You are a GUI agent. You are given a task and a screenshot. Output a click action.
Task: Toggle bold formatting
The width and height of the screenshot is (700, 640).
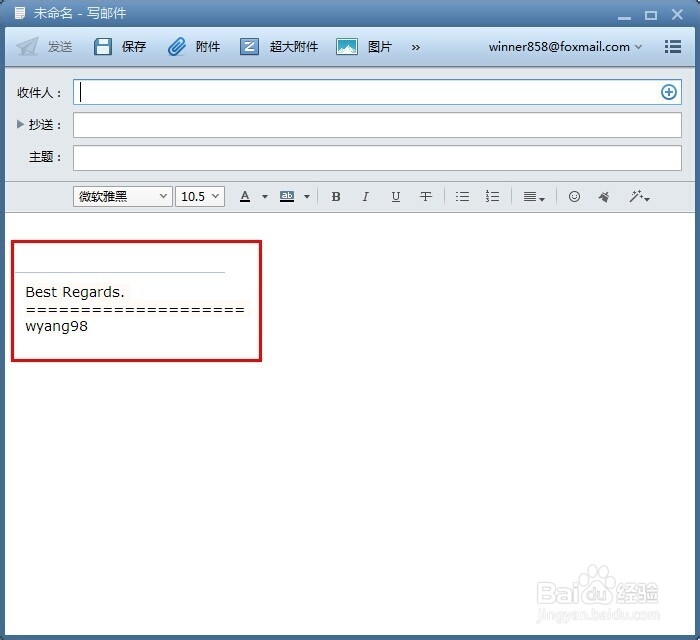pos(336,197)
